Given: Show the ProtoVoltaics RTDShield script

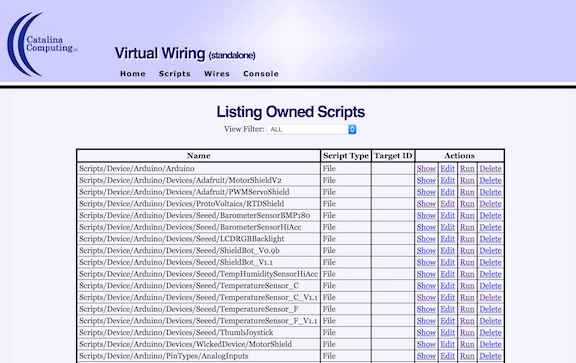Looking at the screenshot, I should point(426,204).
